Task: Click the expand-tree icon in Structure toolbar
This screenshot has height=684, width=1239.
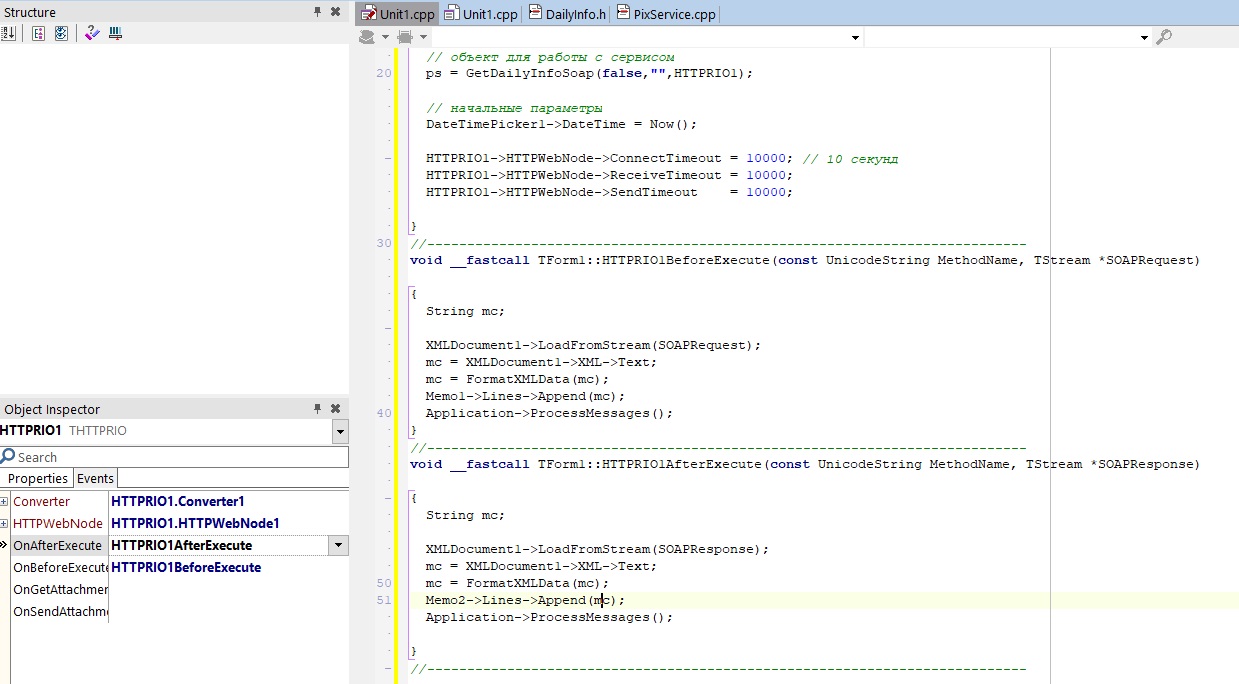Action: click(x=39, y=33)
